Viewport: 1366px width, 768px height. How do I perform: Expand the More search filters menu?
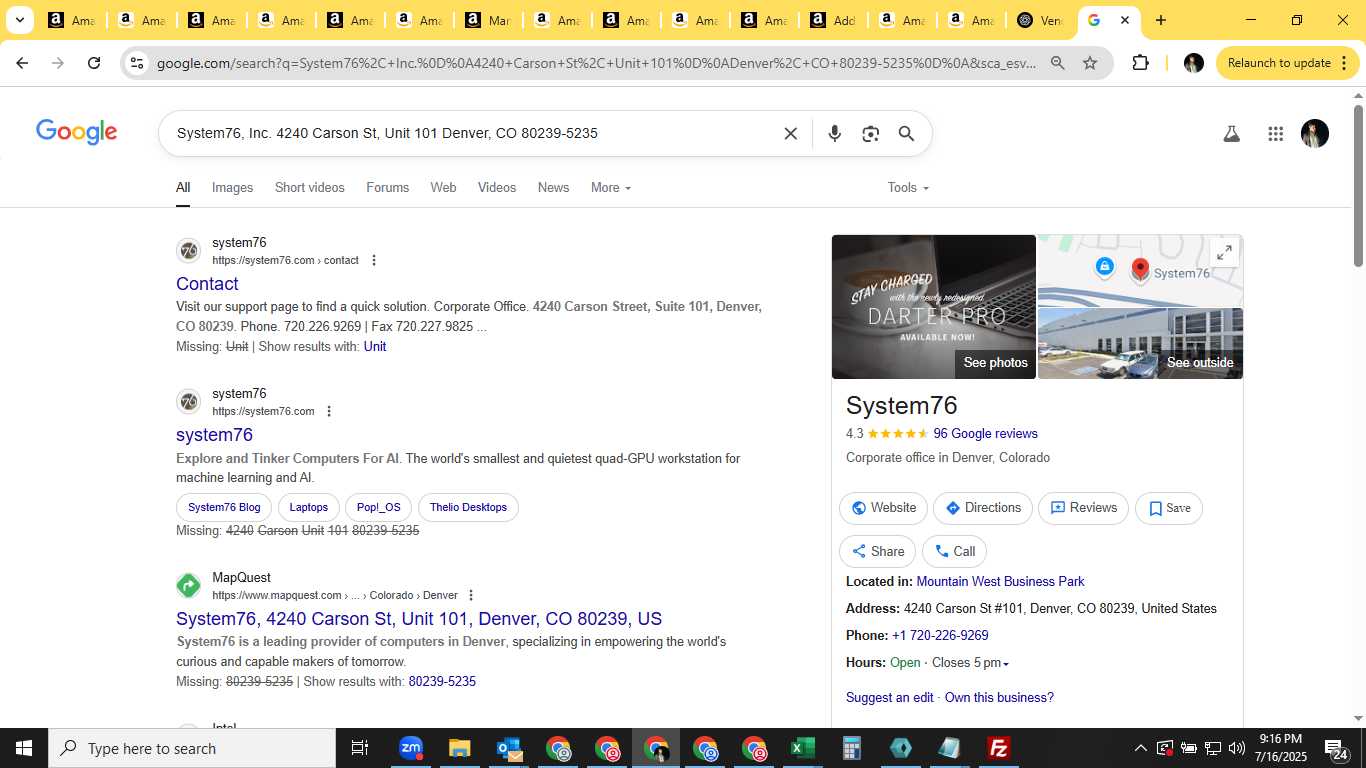tap(611, 188)
